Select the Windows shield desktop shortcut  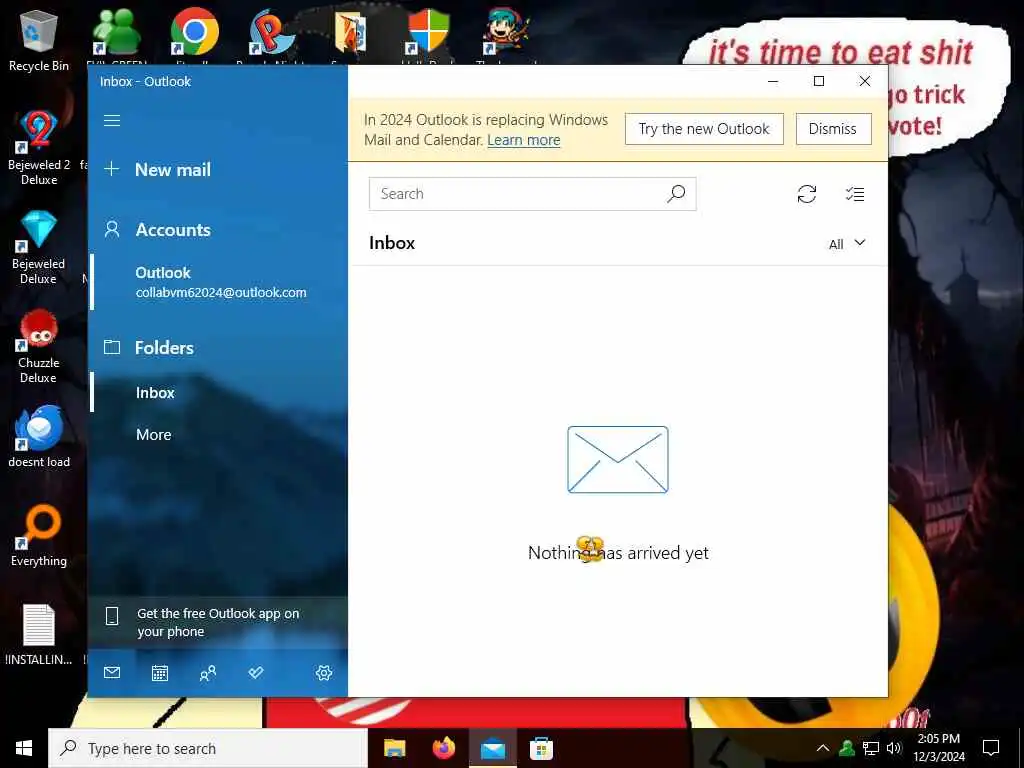tap(428, 33)
